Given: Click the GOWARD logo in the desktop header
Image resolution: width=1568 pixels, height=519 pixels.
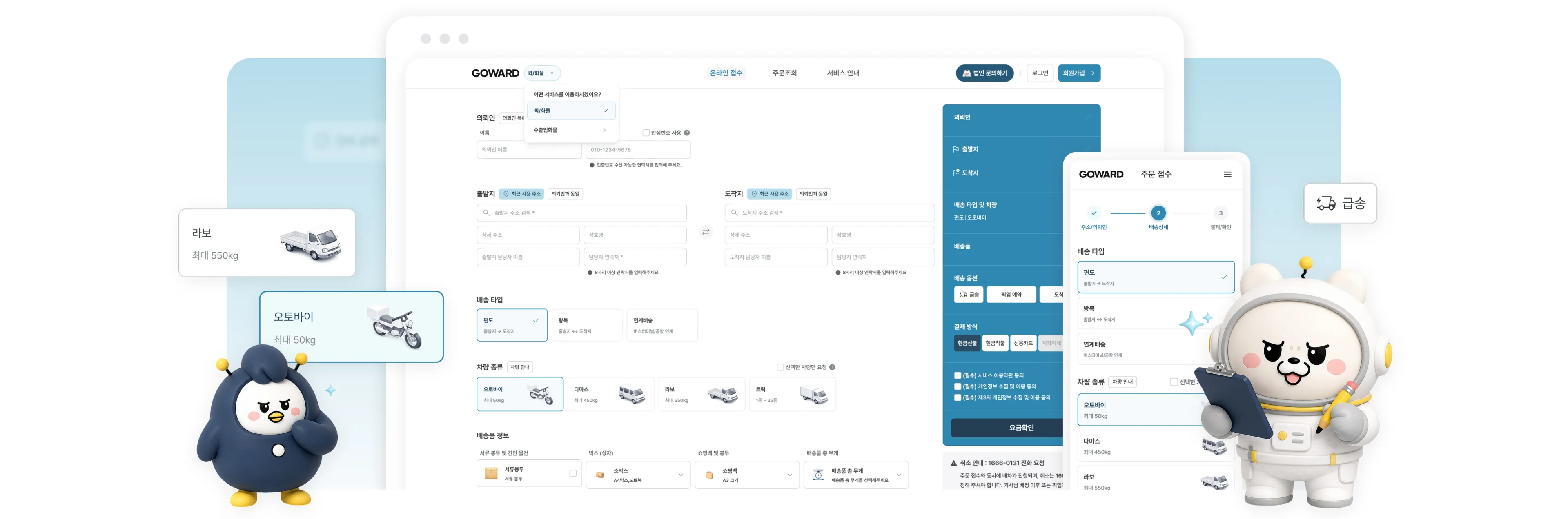Looking at the screenshot, I should point(495,73).
